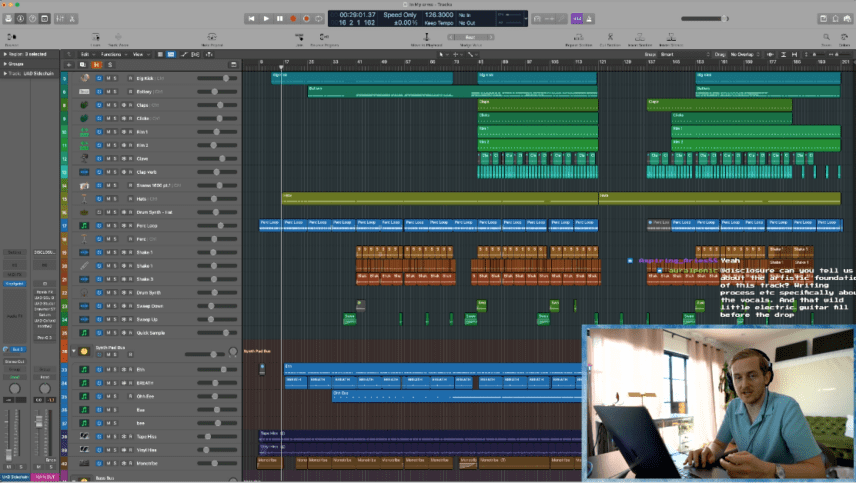The height and width of the screenshot is (483, 856).
Task: Start recording with the Record button
Action: pos(293,19)
